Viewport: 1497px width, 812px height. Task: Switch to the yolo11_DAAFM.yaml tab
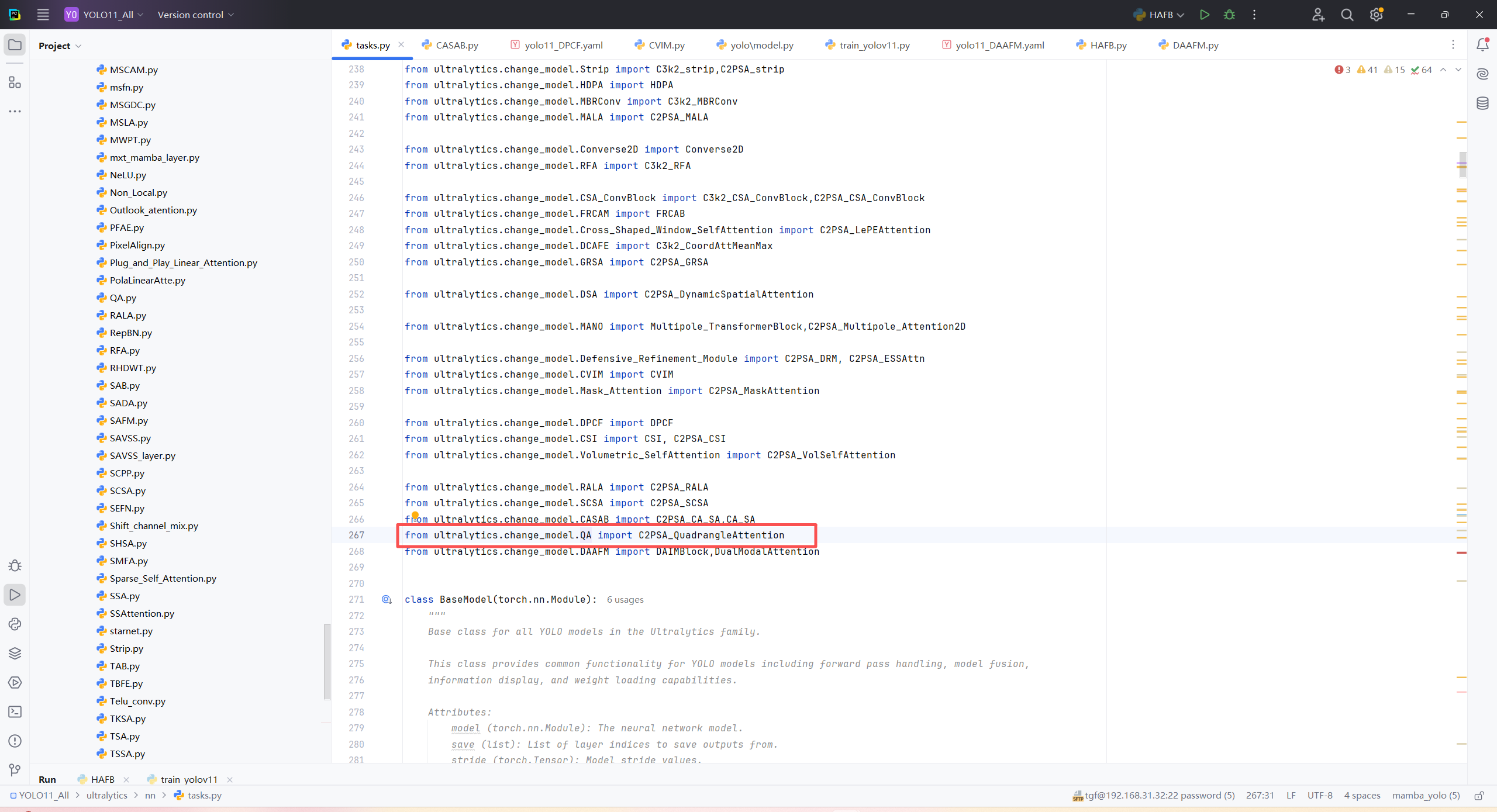click(x=999, y=45)
